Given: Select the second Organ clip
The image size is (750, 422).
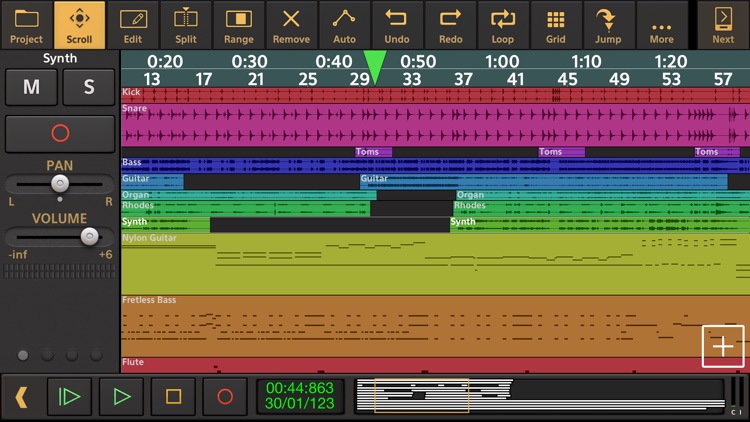Looking at the screenshot, I should tap(603, 195).
